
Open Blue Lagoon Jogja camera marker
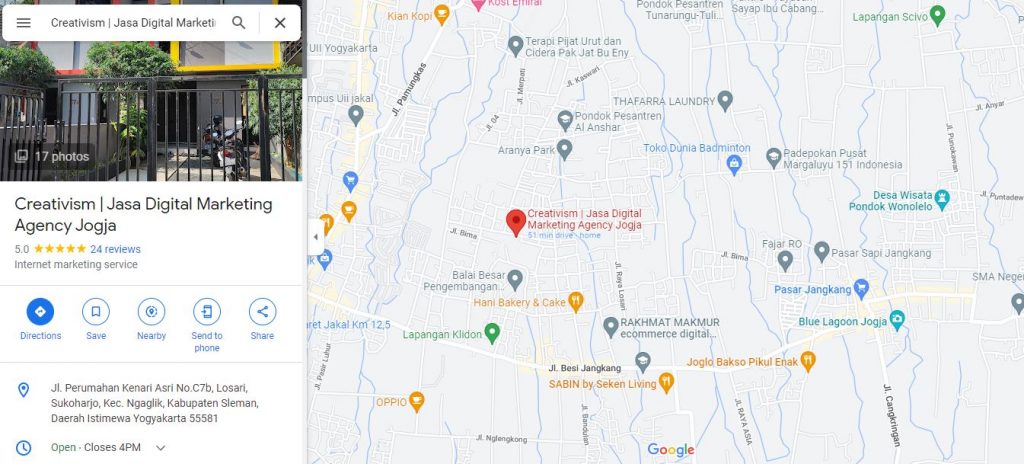coord(897,320)
